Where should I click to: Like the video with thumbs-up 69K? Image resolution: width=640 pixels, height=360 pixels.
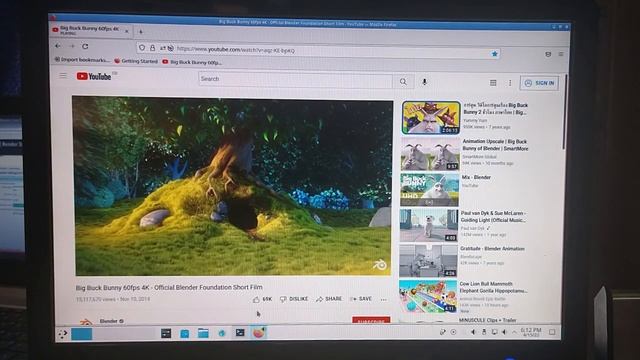262,299
